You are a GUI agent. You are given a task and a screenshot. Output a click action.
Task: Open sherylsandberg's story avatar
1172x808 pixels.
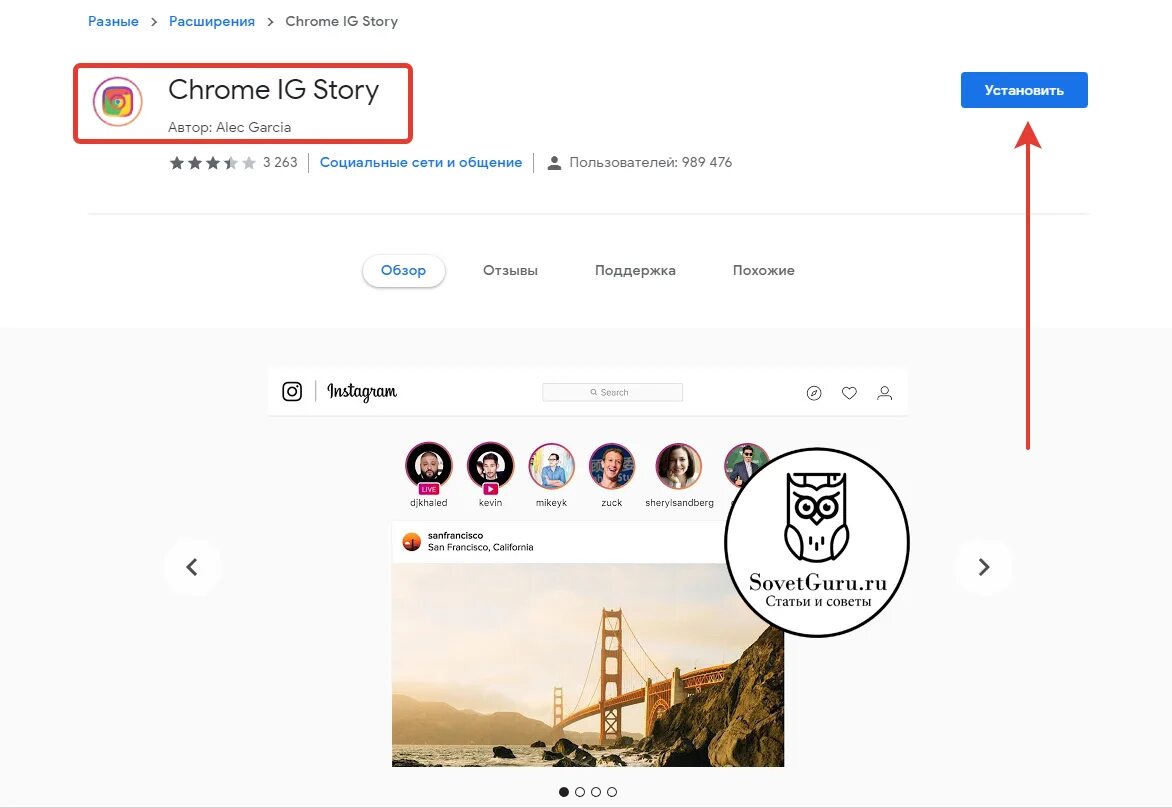(679, 466)
